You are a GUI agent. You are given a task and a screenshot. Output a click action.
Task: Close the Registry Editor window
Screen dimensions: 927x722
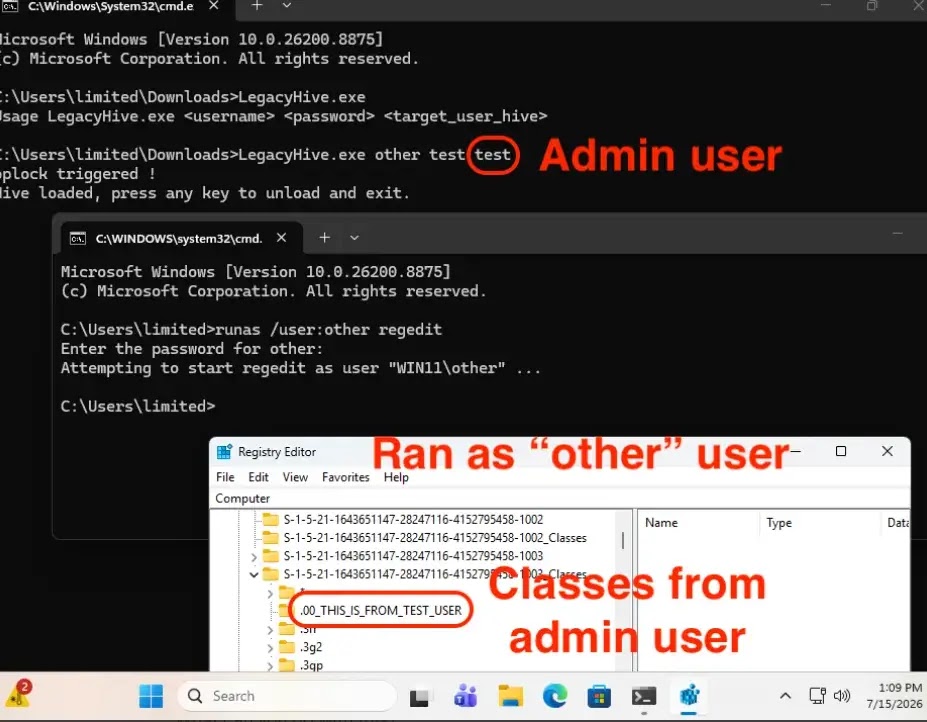887,451
